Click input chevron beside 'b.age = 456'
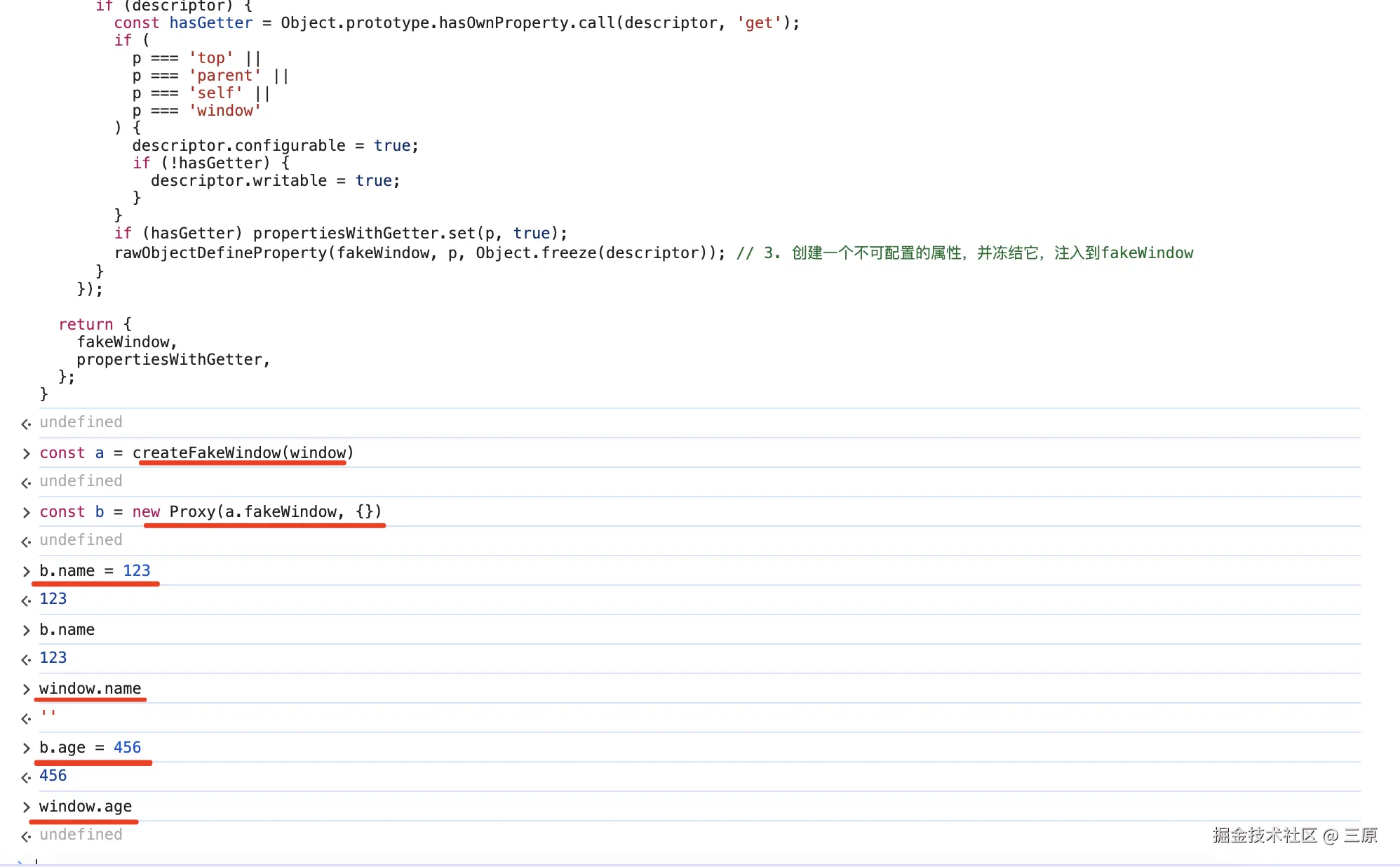The image size is (1400, 867). [26, 748]
